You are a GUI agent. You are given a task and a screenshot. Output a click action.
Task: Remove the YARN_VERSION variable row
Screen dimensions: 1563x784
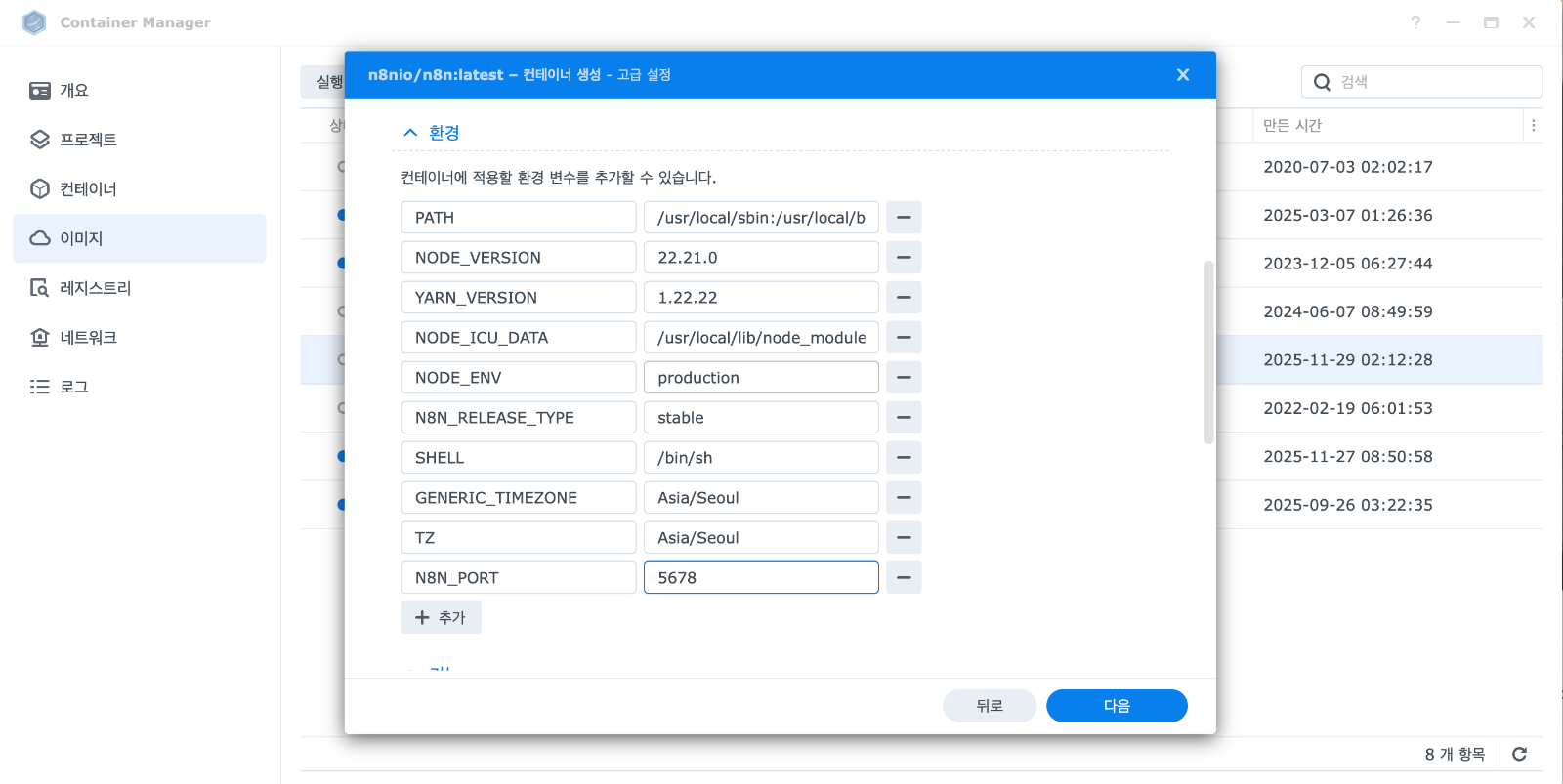(904, 298)
